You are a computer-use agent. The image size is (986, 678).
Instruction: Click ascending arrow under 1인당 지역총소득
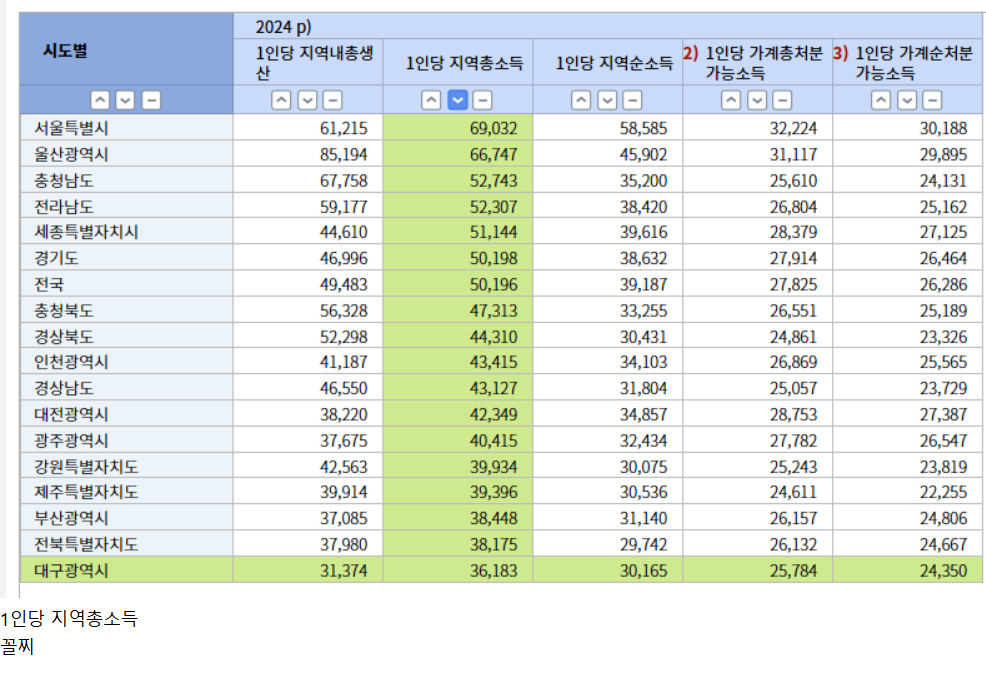tap(431, 100)
